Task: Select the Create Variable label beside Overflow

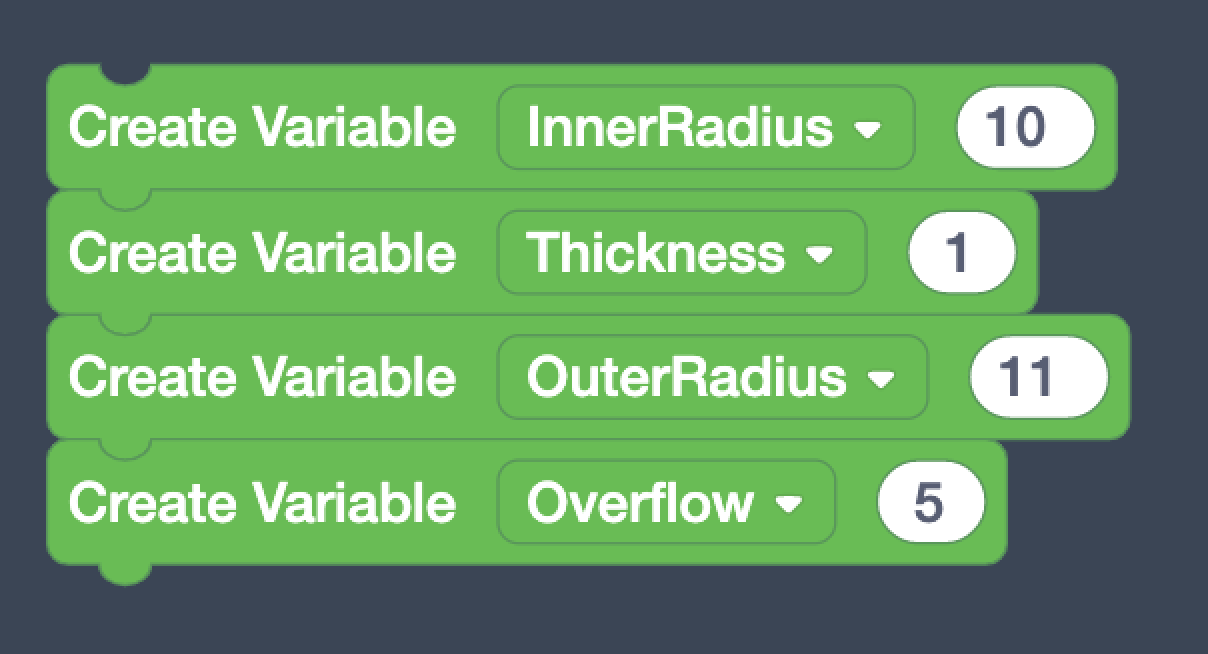Action: (262, 503)
